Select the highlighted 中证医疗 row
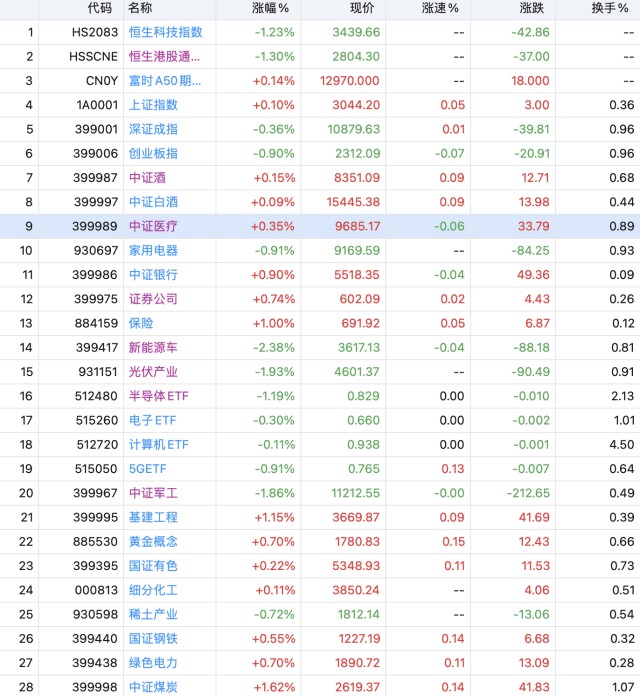Screen dimensions: 640x696 tap(320, 226)
